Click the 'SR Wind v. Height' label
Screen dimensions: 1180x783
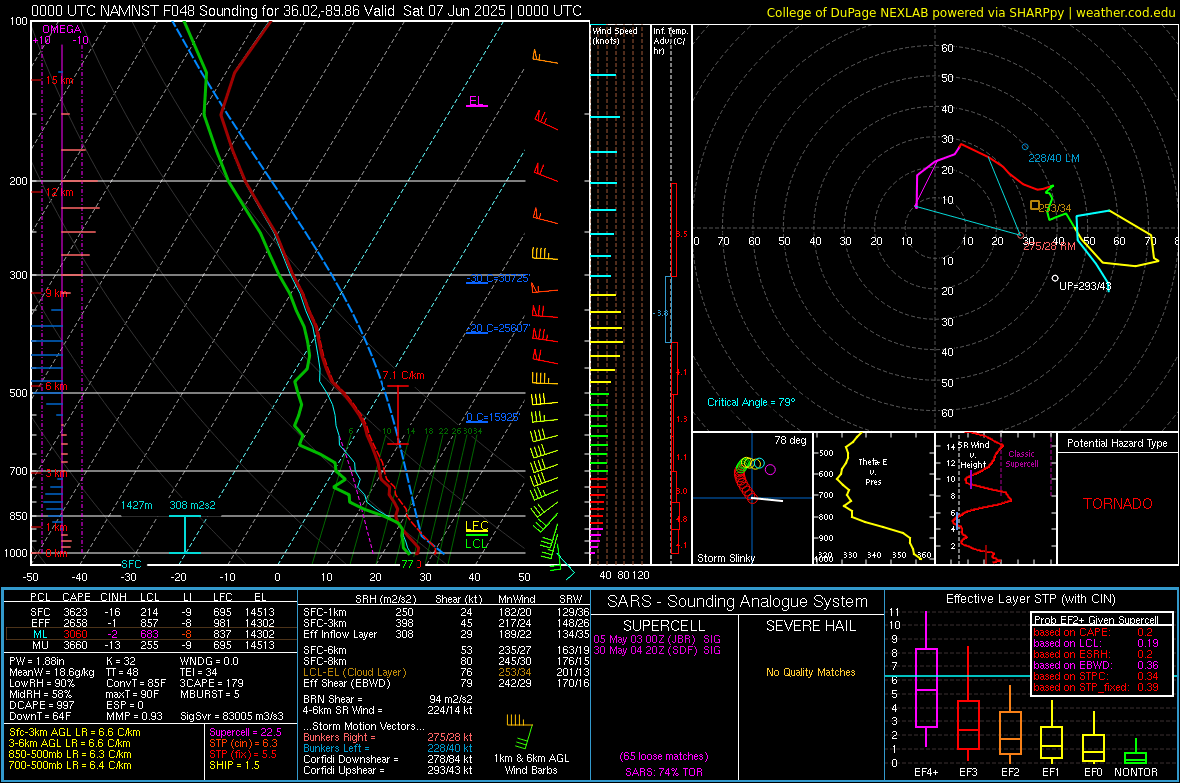click(x=973, y=455)
